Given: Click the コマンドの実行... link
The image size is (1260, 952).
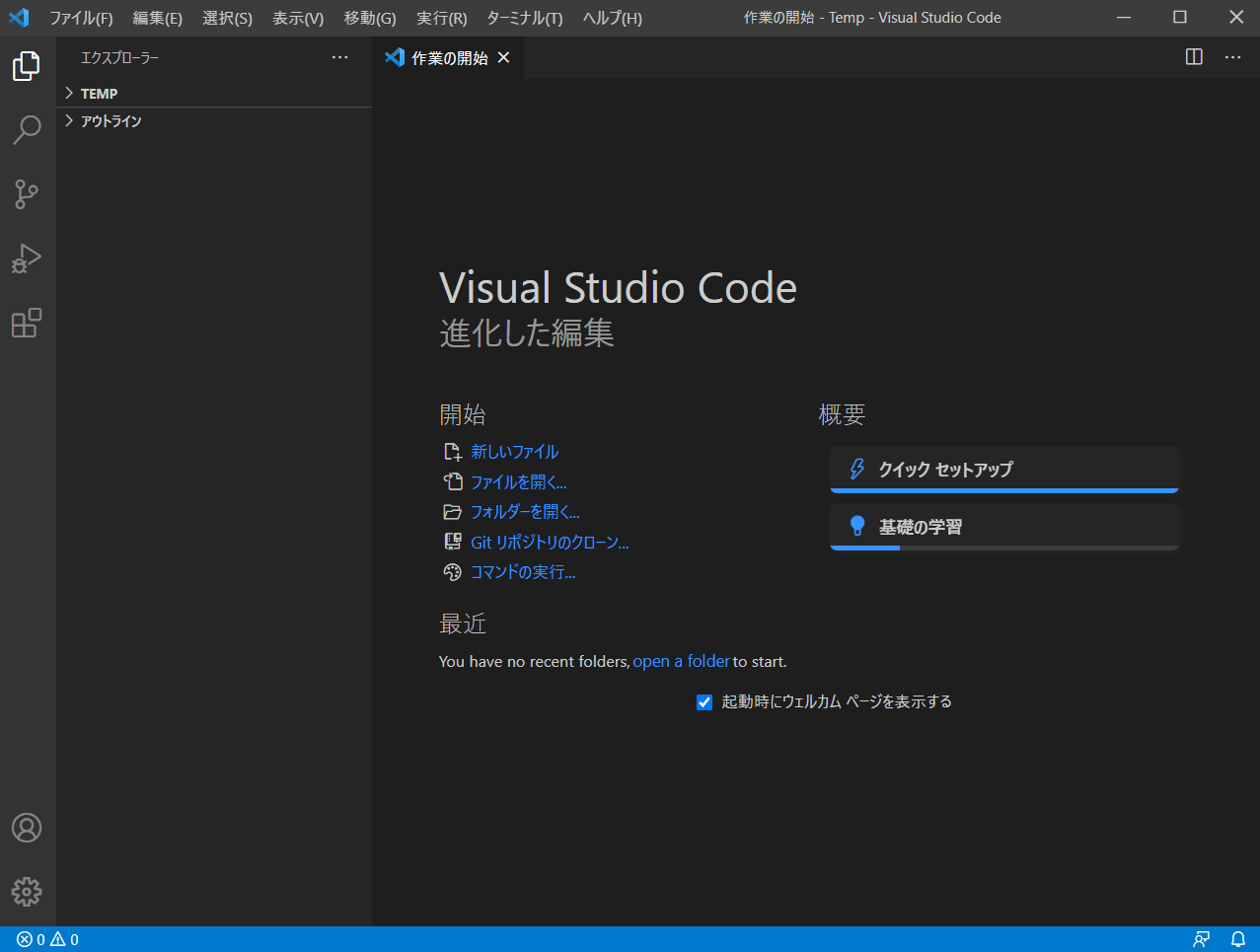Looking at the screenshot, I should [x=523, y=572].
